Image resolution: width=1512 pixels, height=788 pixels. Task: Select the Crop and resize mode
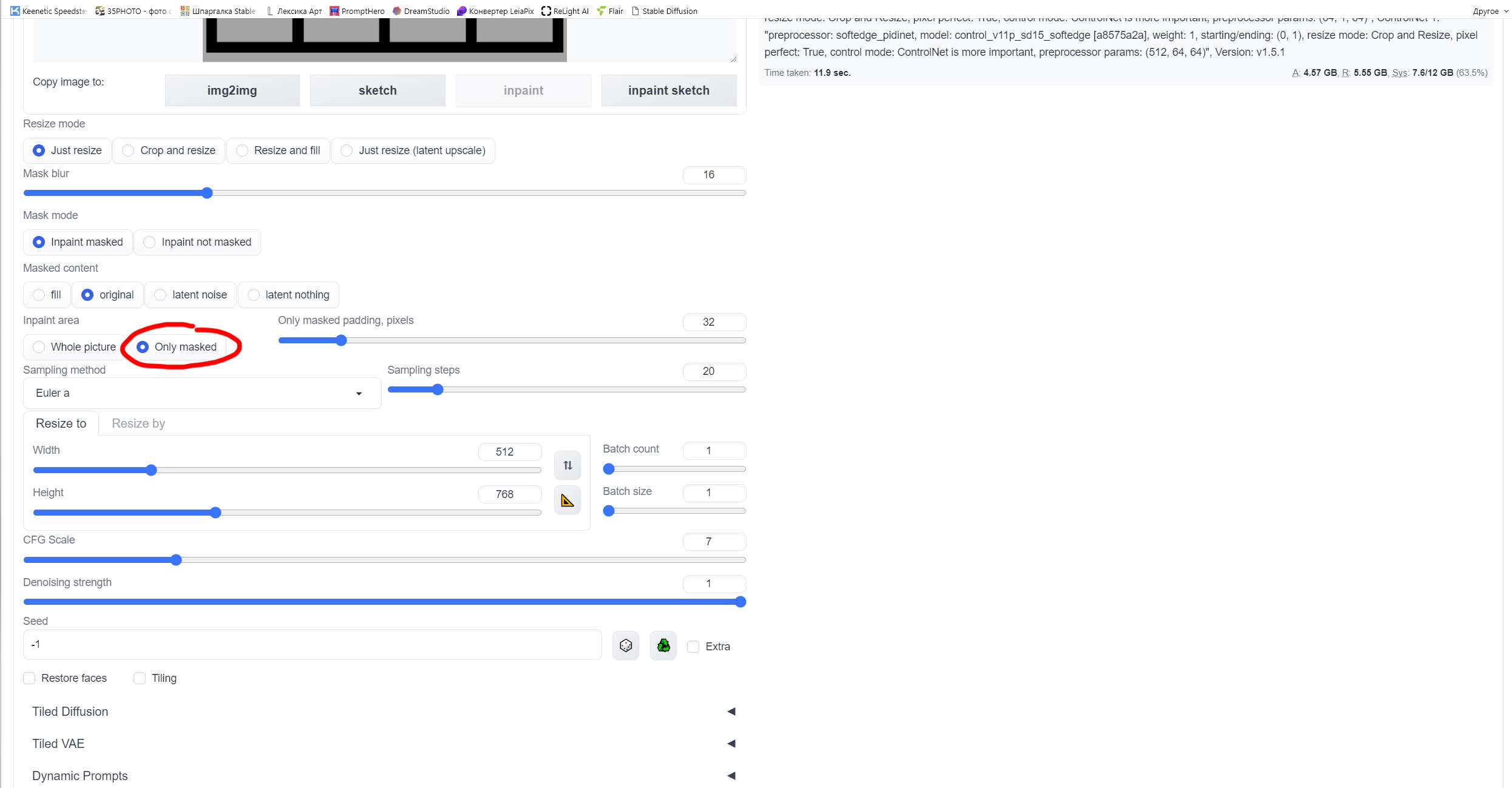coord(127,150)
